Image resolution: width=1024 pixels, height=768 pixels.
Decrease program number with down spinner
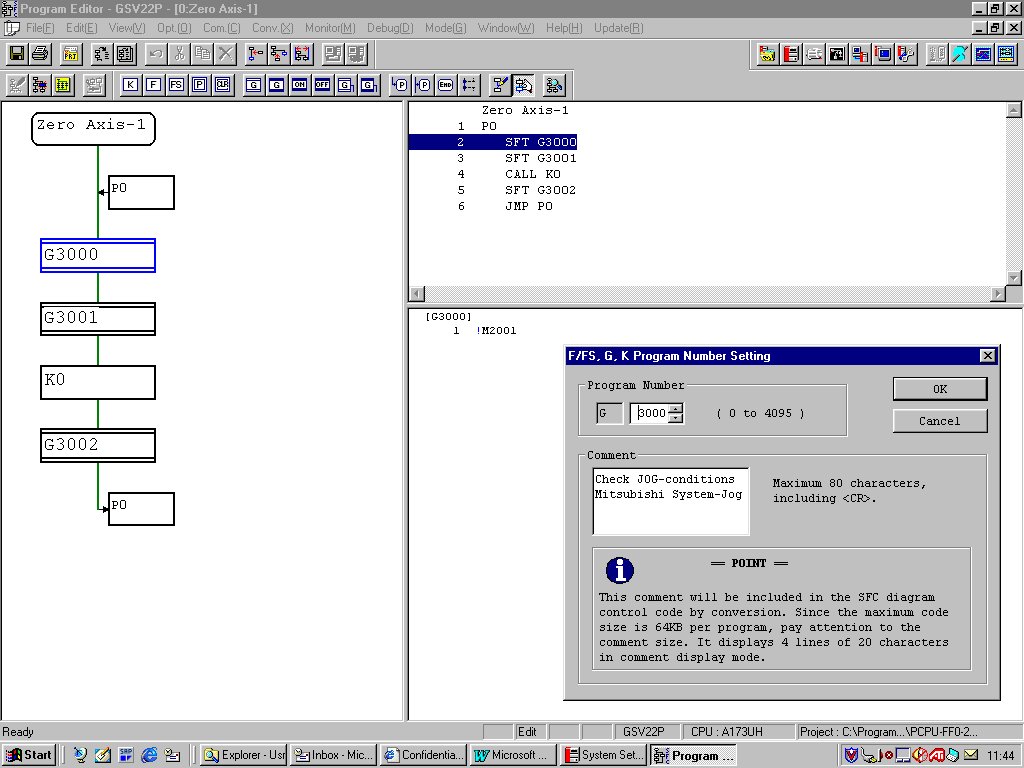(676, 418)
